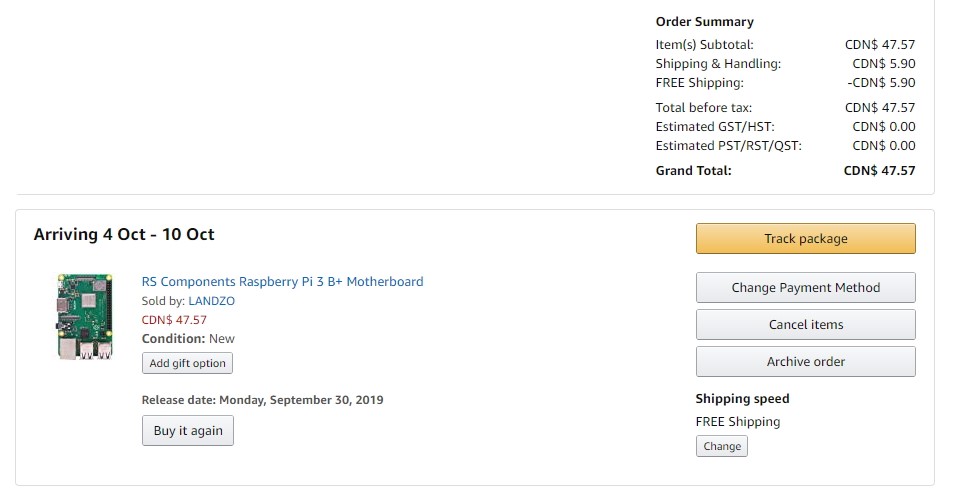Viewport: 960px width, 497px height.
Task: Select Cancel items button
Action: [805, 324]
